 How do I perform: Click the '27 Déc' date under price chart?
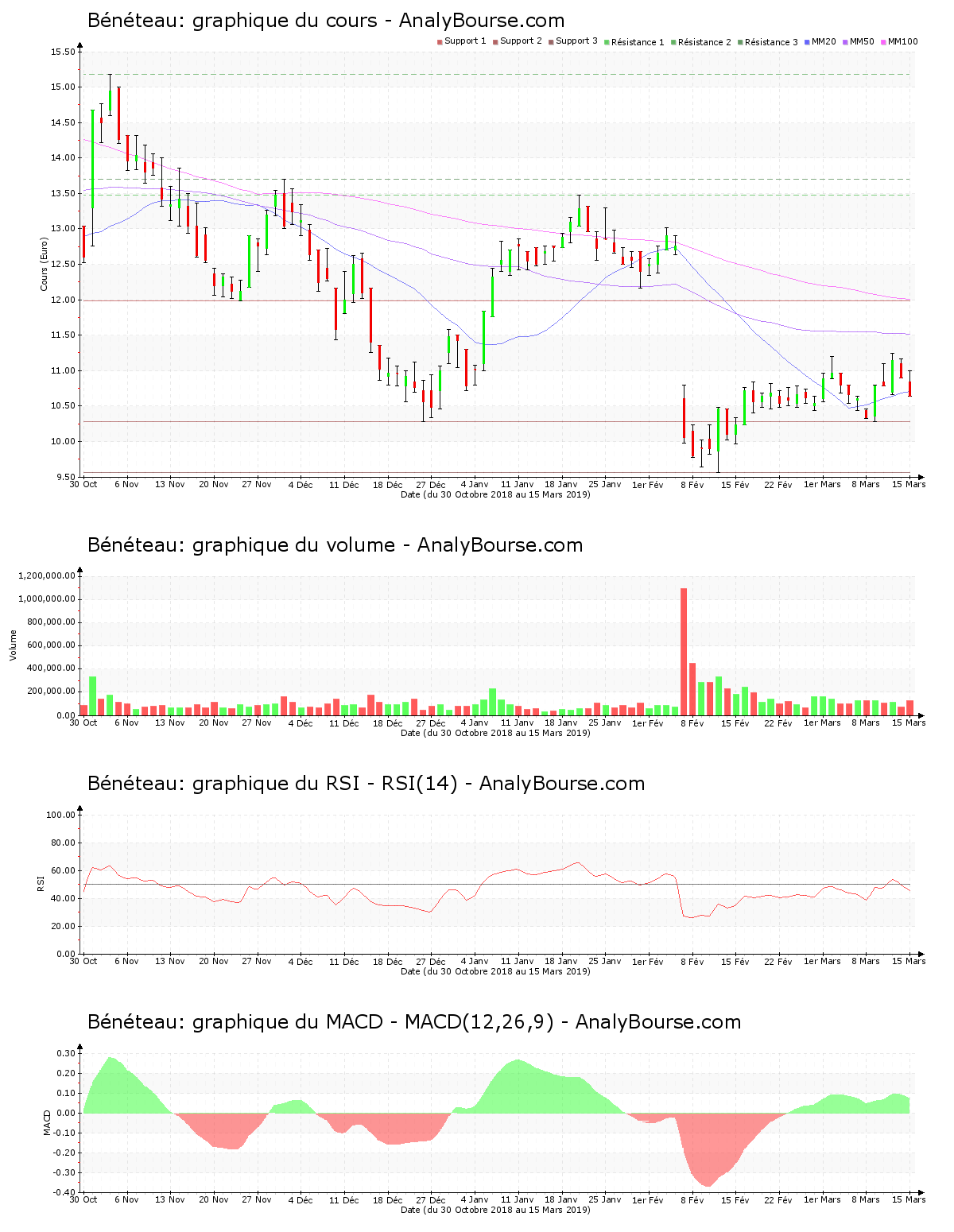coord(431,484)
